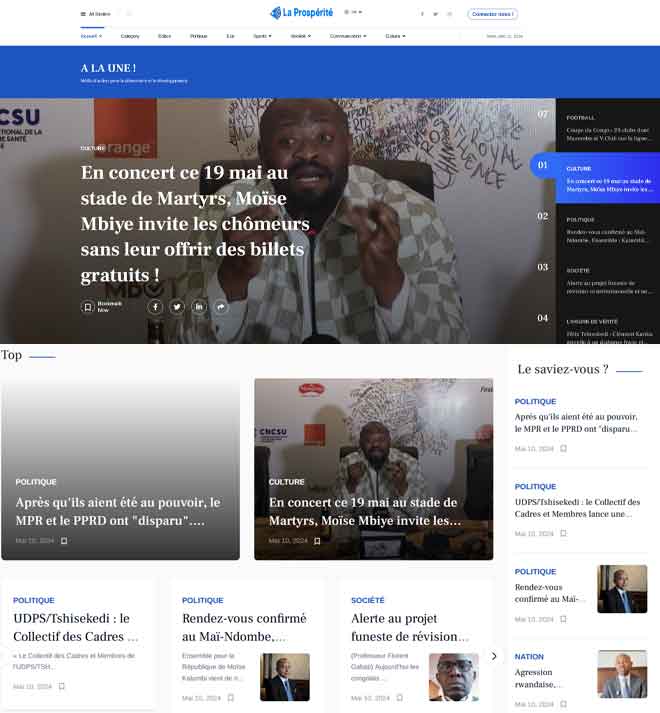Share the featured article on Twitter
660x713 pixels.
177,307
